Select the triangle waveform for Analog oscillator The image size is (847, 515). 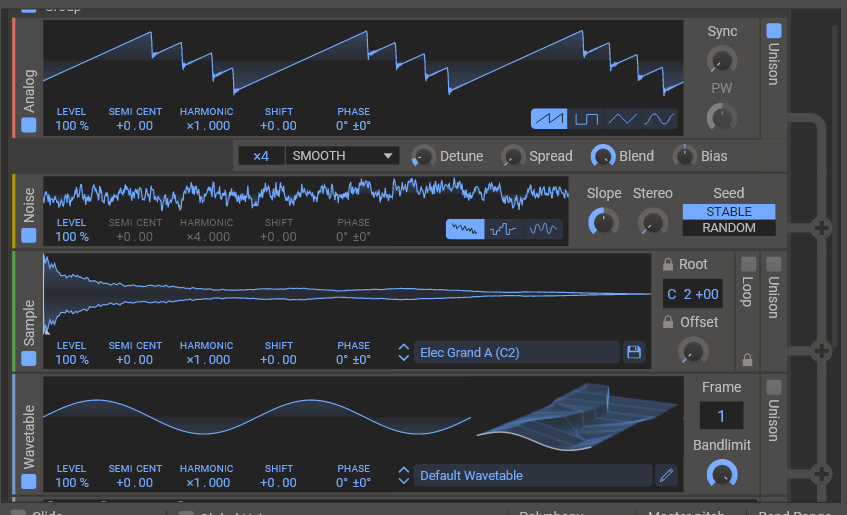tap(622, 118)
